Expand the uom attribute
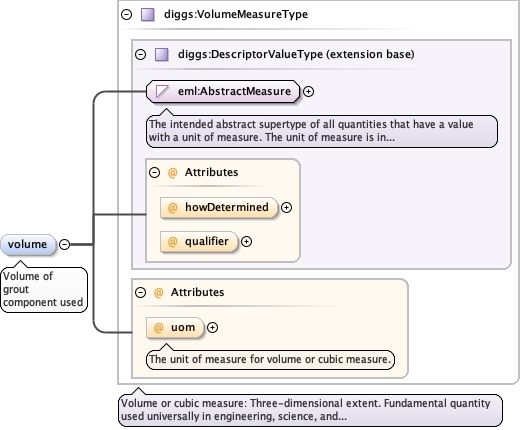This screenshot has height=430, width=521. pos(212,328)
